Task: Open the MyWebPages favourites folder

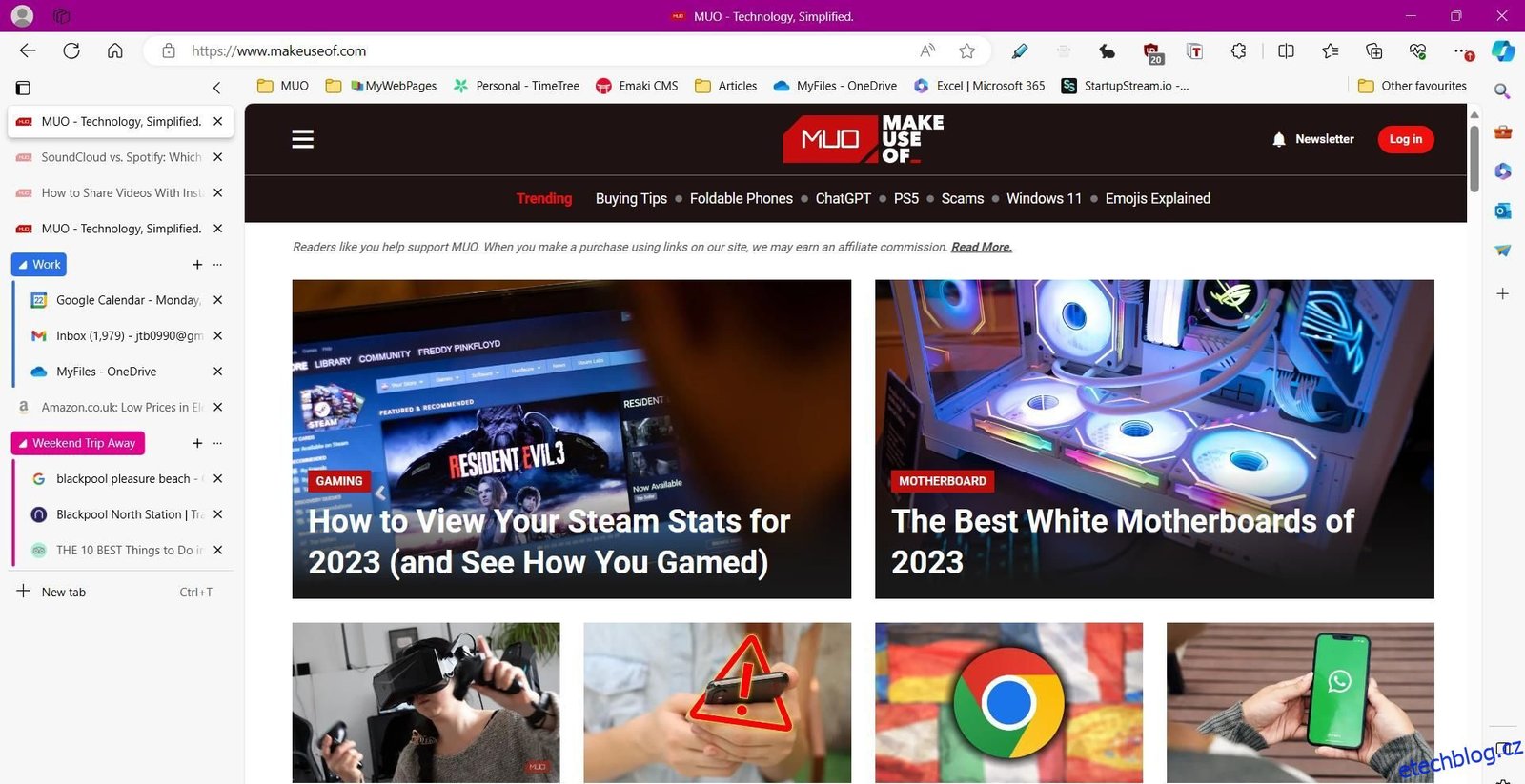Action: tap(381, 86)
